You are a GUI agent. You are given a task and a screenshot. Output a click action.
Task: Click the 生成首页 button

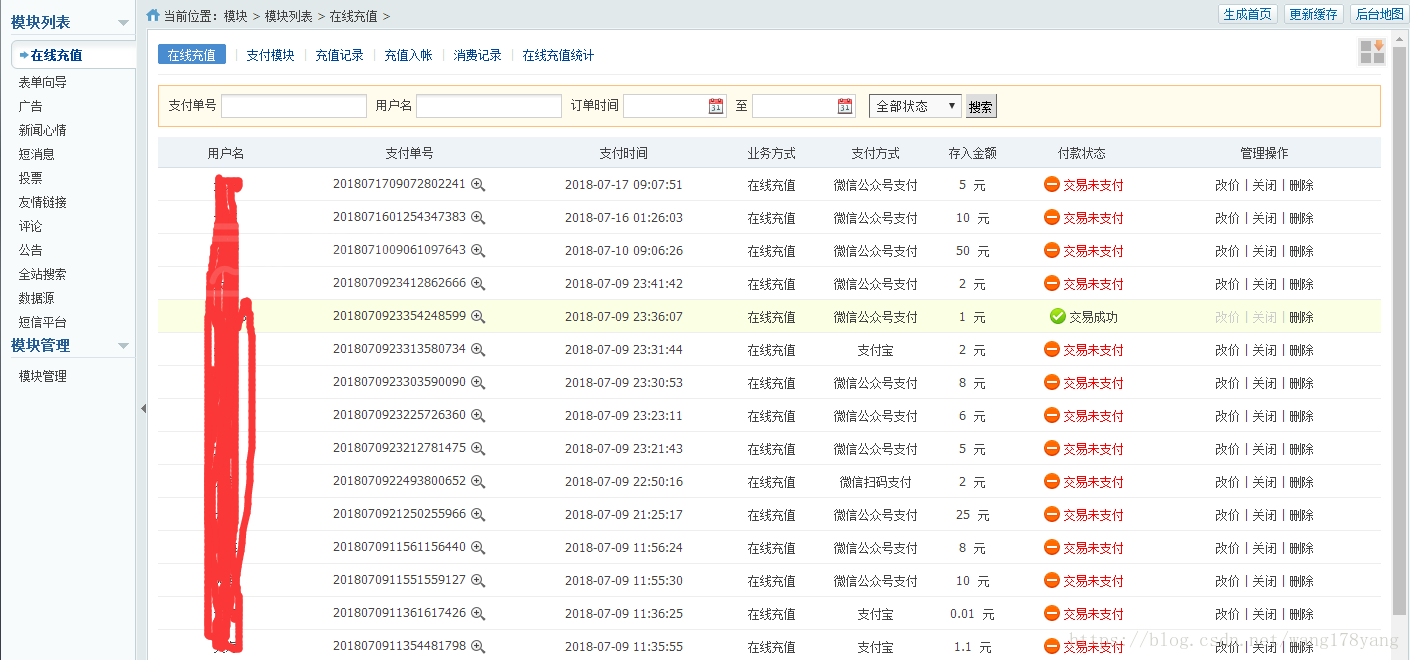(x=1247, y=14)
